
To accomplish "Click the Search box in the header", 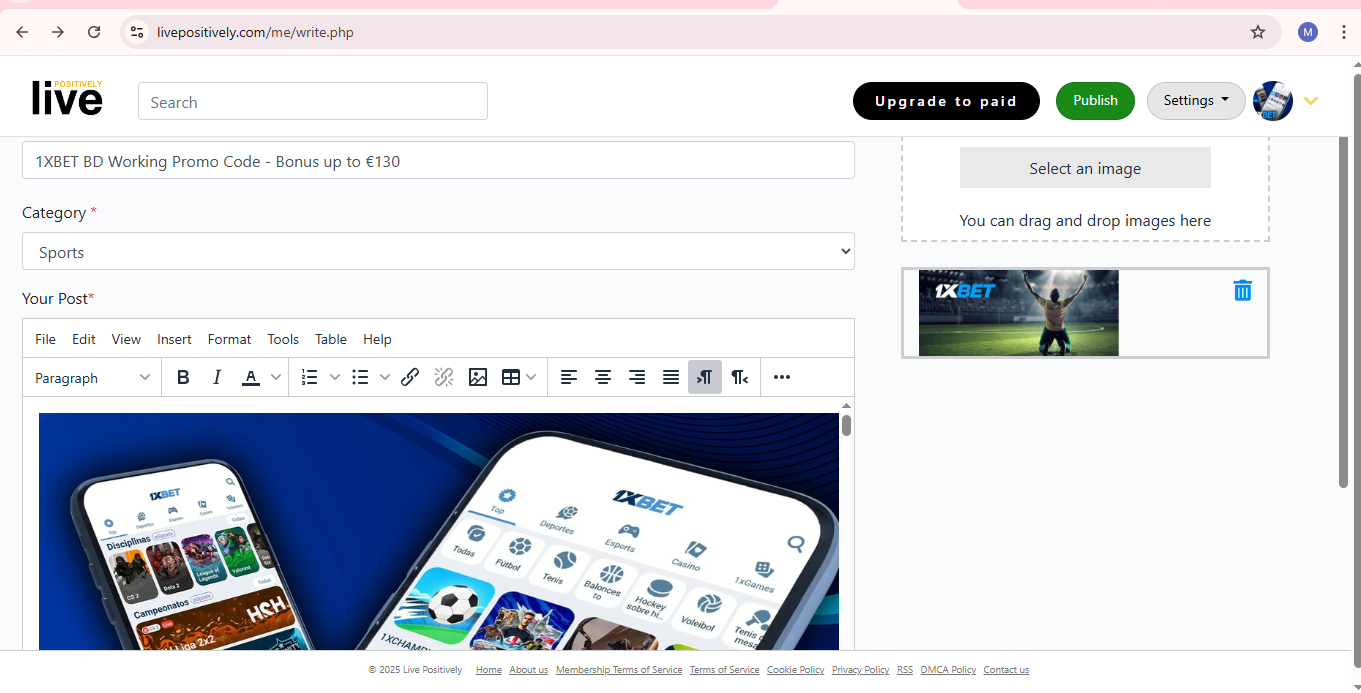I will point(313,101).
